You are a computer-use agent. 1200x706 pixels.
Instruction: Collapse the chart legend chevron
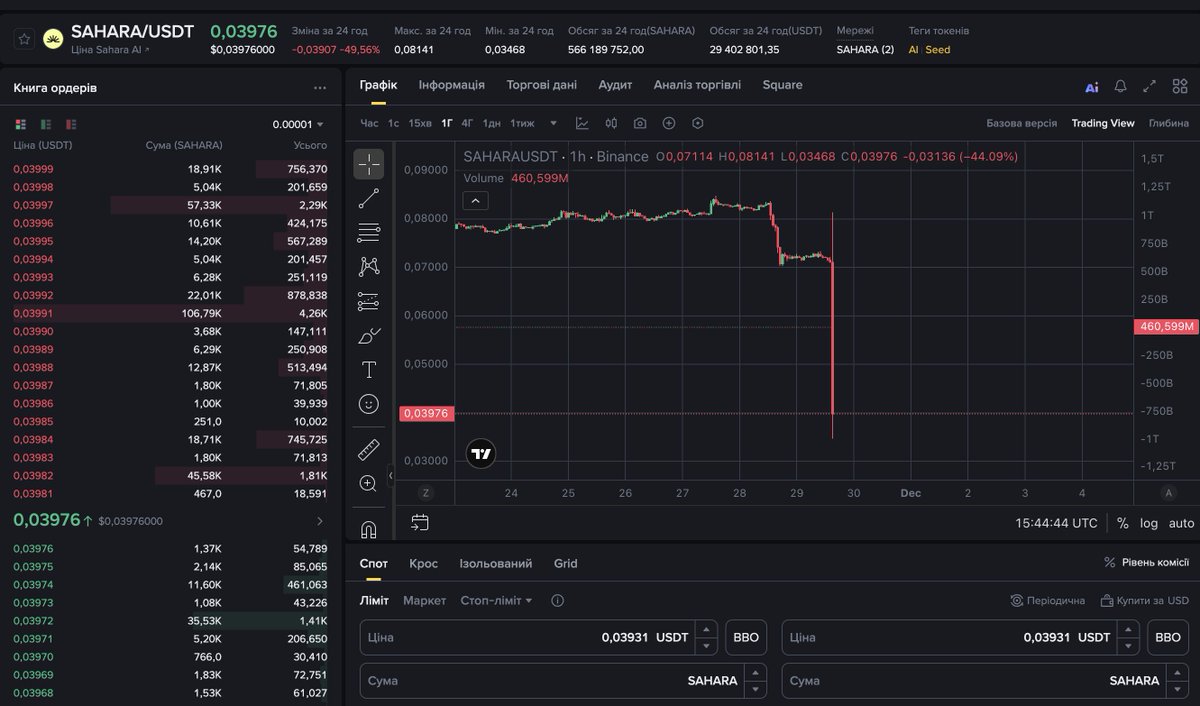click(476, 200)
